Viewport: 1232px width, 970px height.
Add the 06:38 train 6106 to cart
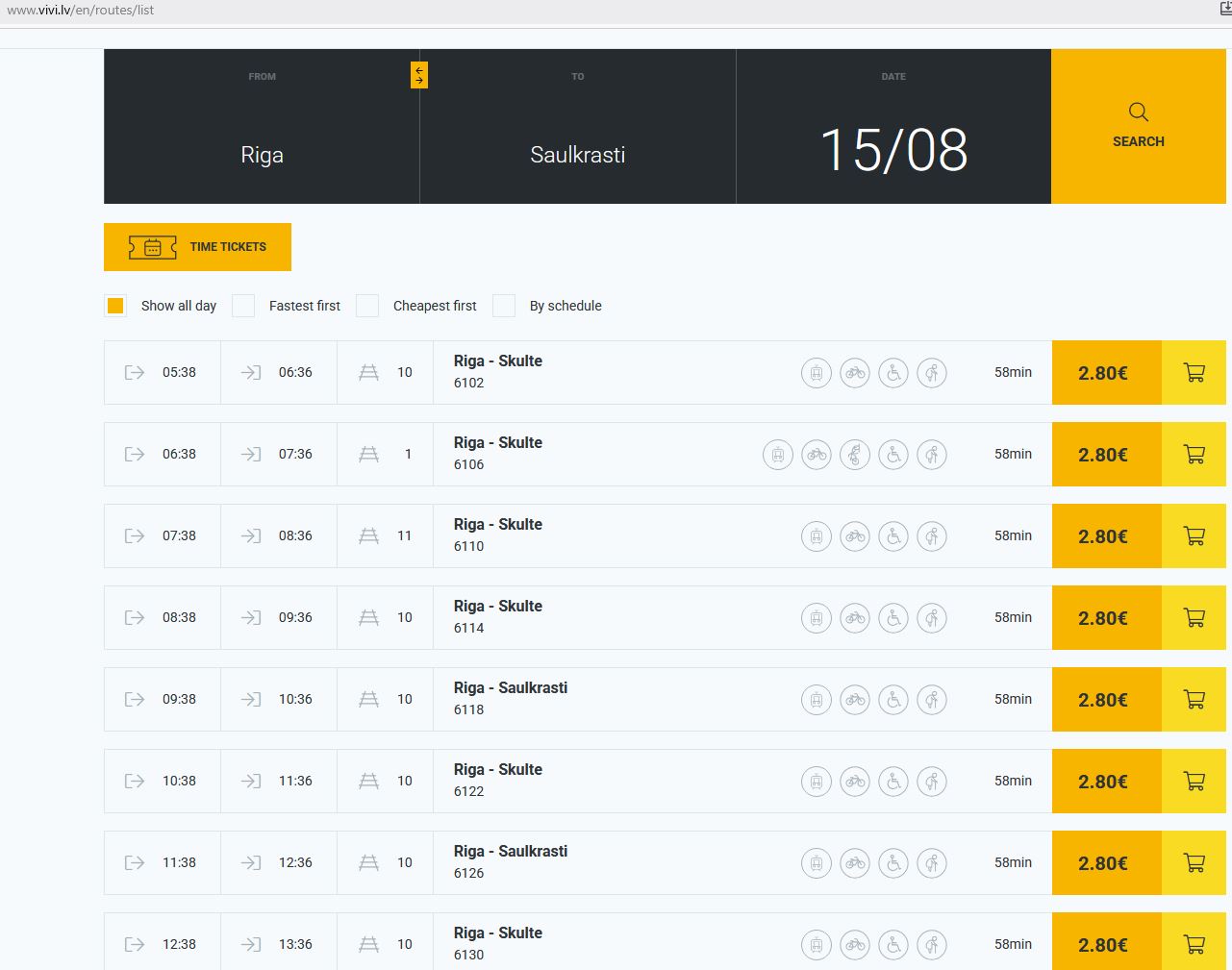[x=1194, y=454]
